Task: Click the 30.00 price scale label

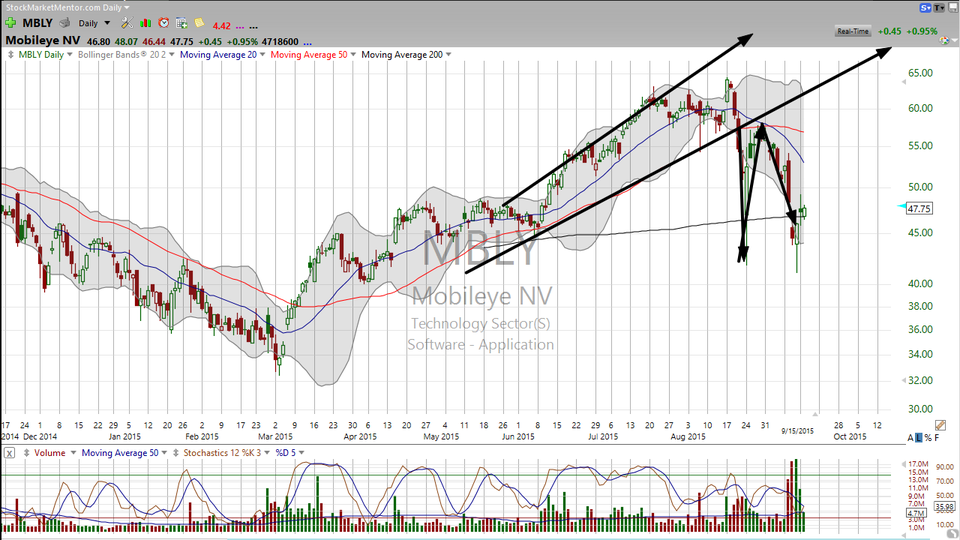Action: click(x=921, y=409)
